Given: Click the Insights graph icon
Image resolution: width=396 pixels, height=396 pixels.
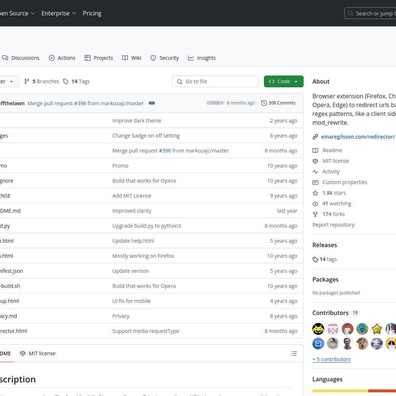Looking at the screenshot, I should (x=191, y=58).
